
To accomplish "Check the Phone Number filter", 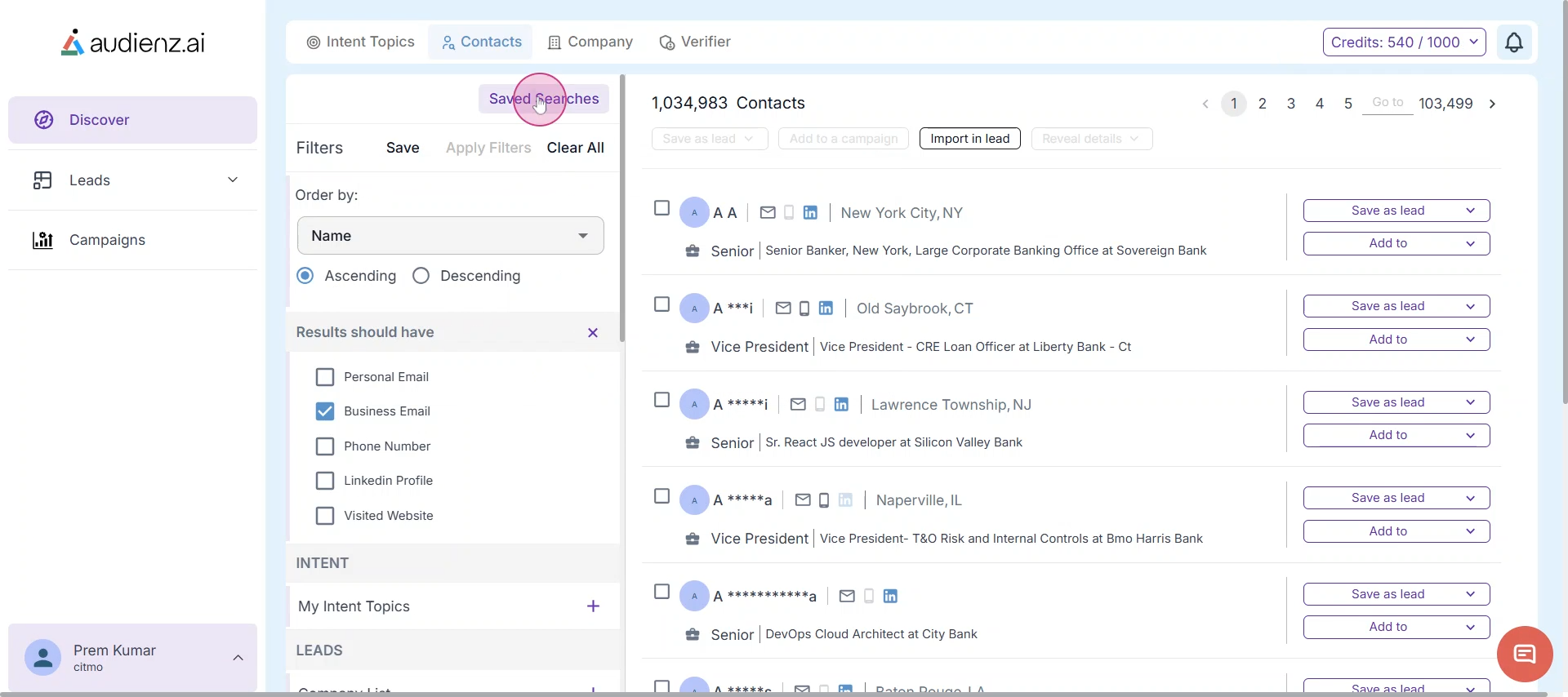I will [x=325, y=446].
